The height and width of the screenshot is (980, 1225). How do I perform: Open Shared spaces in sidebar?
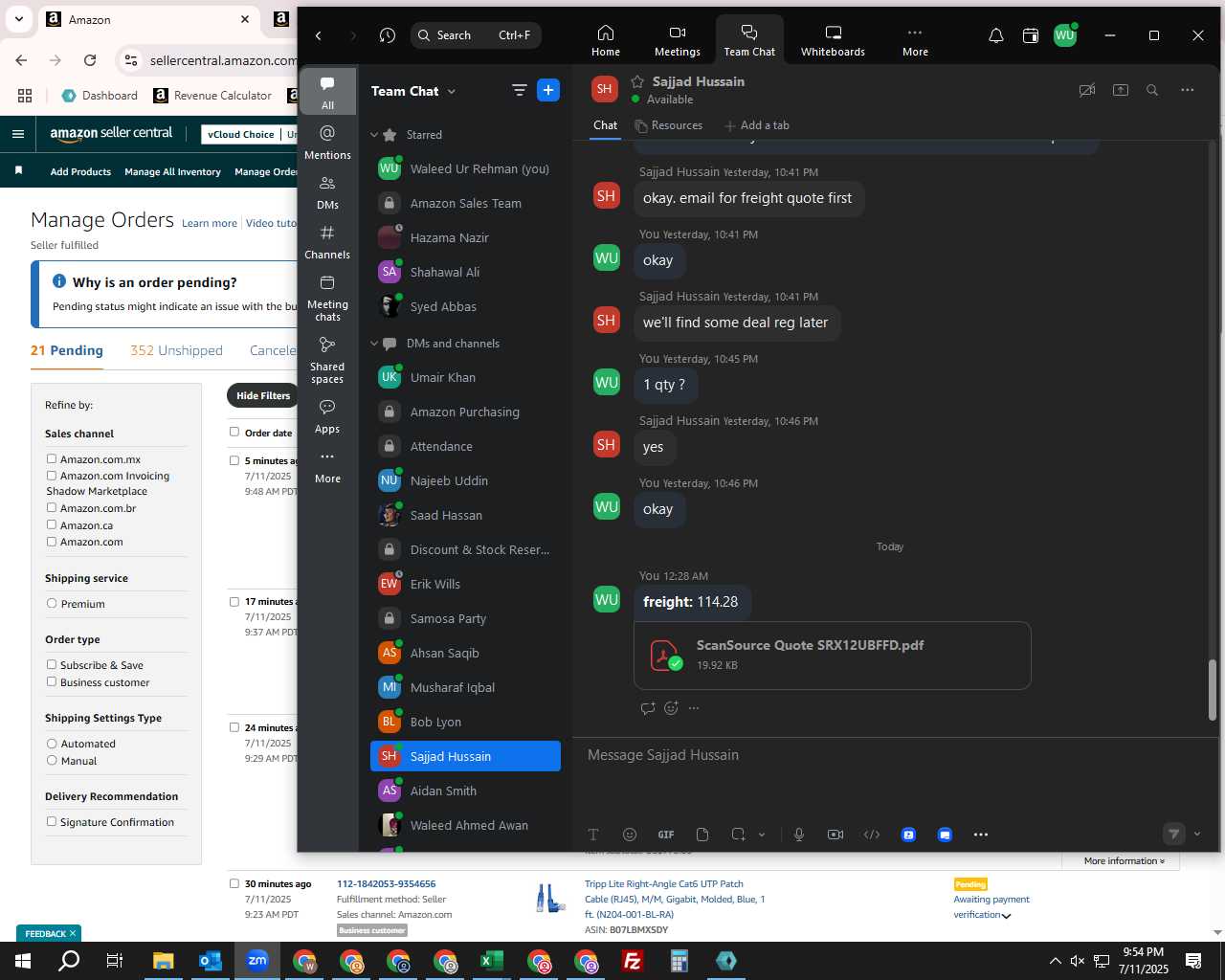[327, 359]
